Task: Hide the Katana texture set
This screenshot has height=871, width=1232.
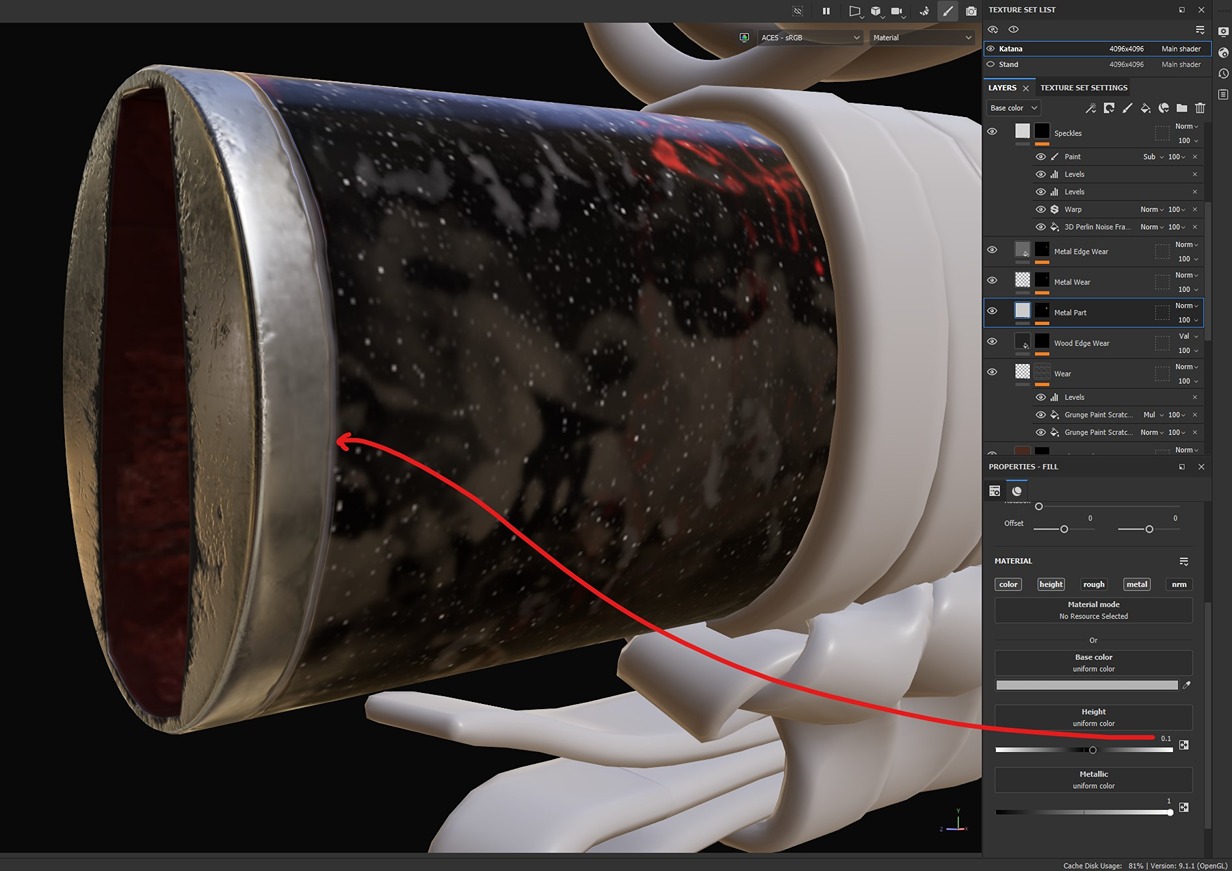Action: click(x=991, y=48)
